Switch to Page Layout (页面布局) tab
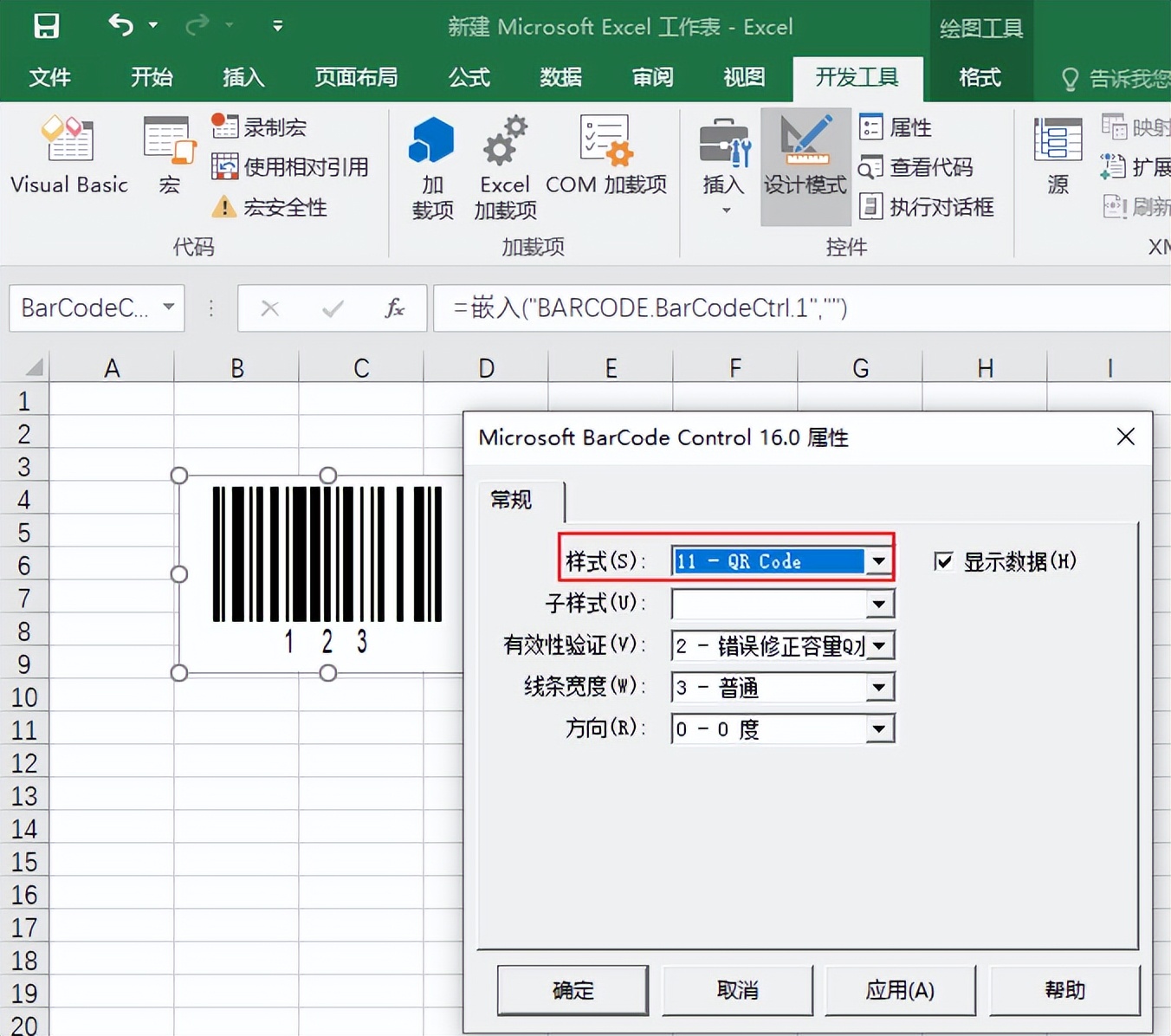Screen dimensions: 1171x1036 click(x=356, y=78)
